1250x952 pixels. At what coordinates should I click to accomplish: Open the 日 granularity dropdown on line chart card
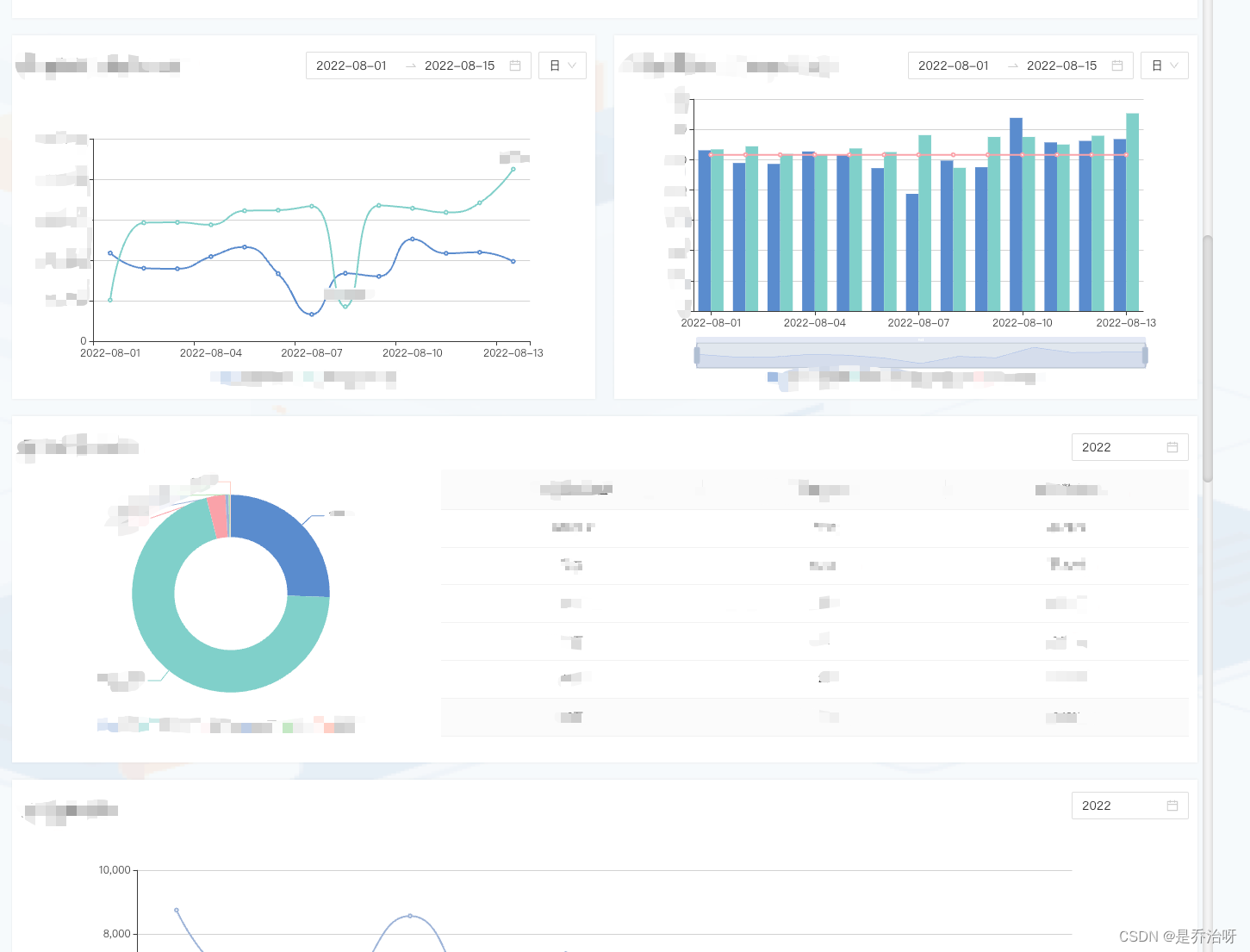pos(563,65)
